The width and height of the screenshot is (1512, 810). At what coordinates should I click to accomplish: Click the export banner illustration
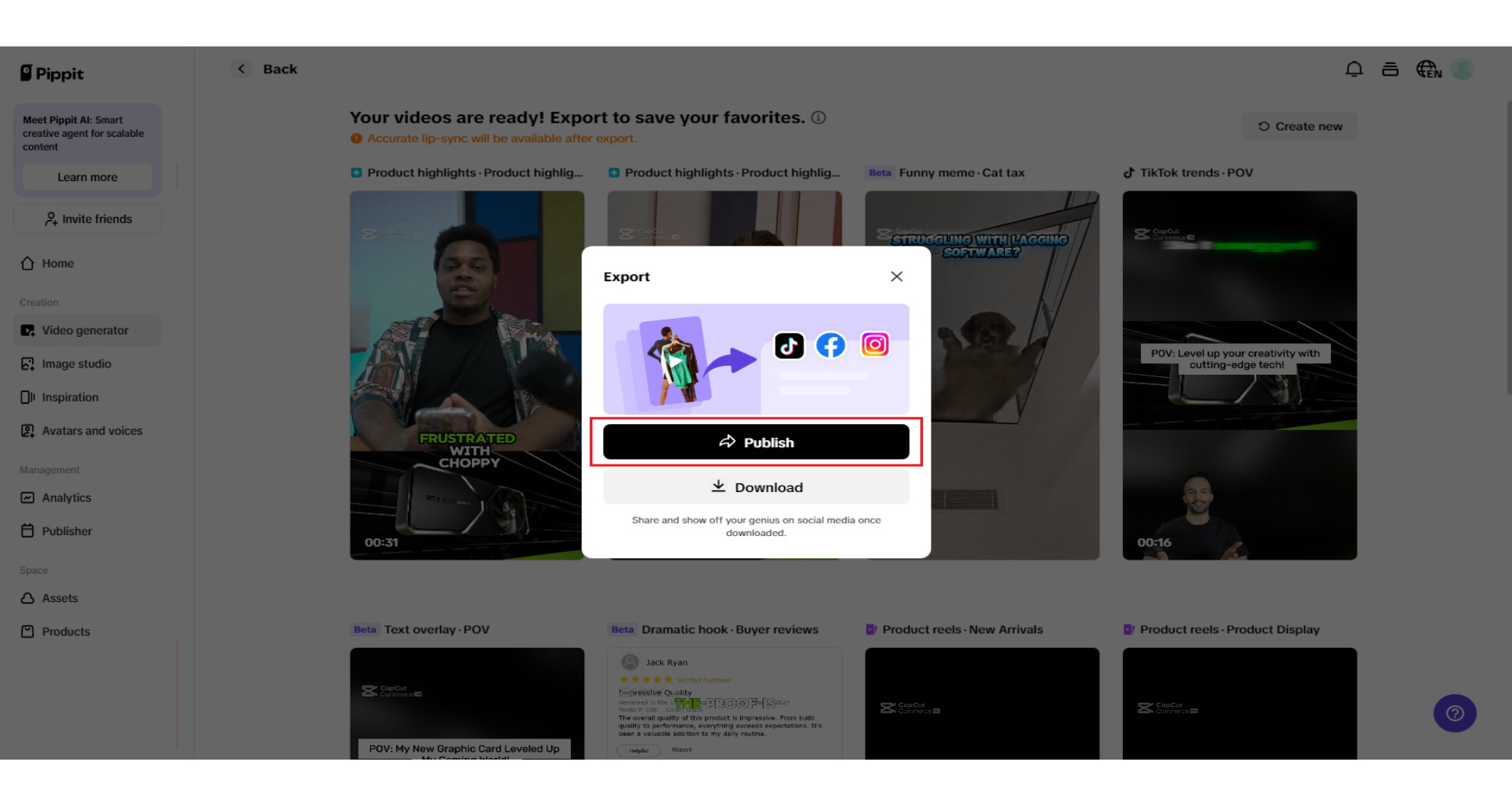(x=756, y=359)
